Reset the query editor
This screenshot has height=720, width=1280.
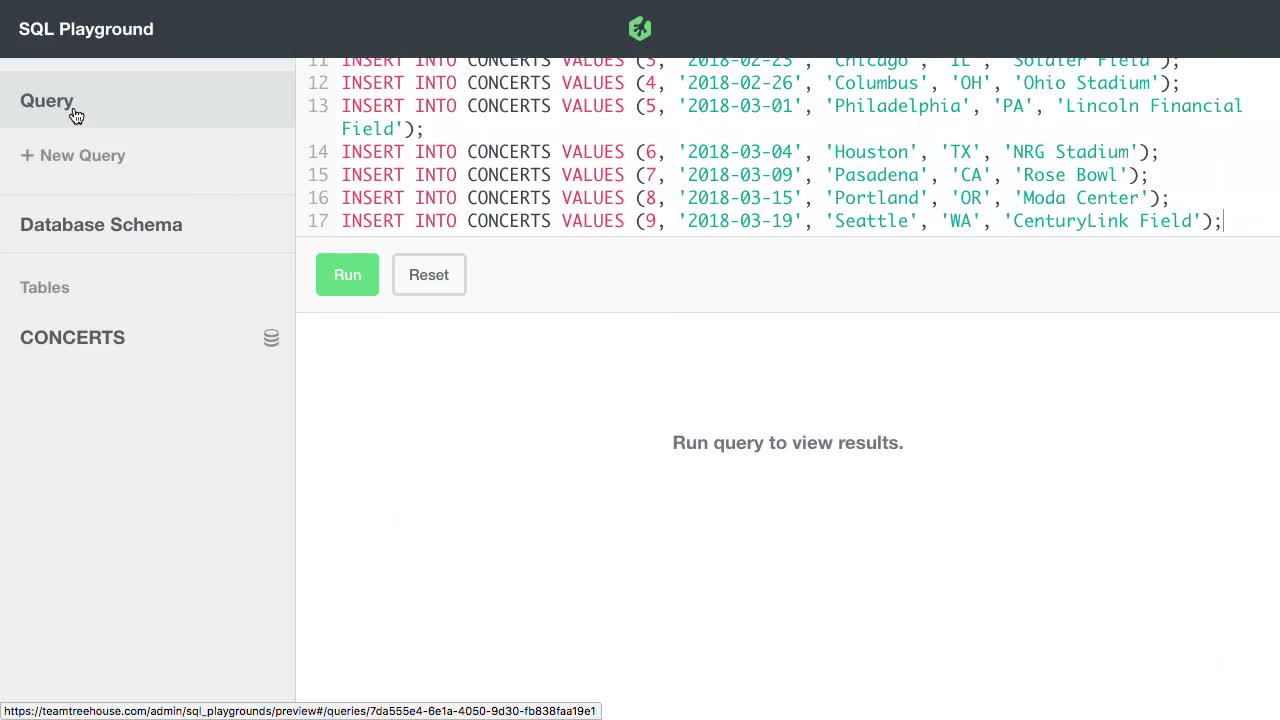[x=428, y=274]
